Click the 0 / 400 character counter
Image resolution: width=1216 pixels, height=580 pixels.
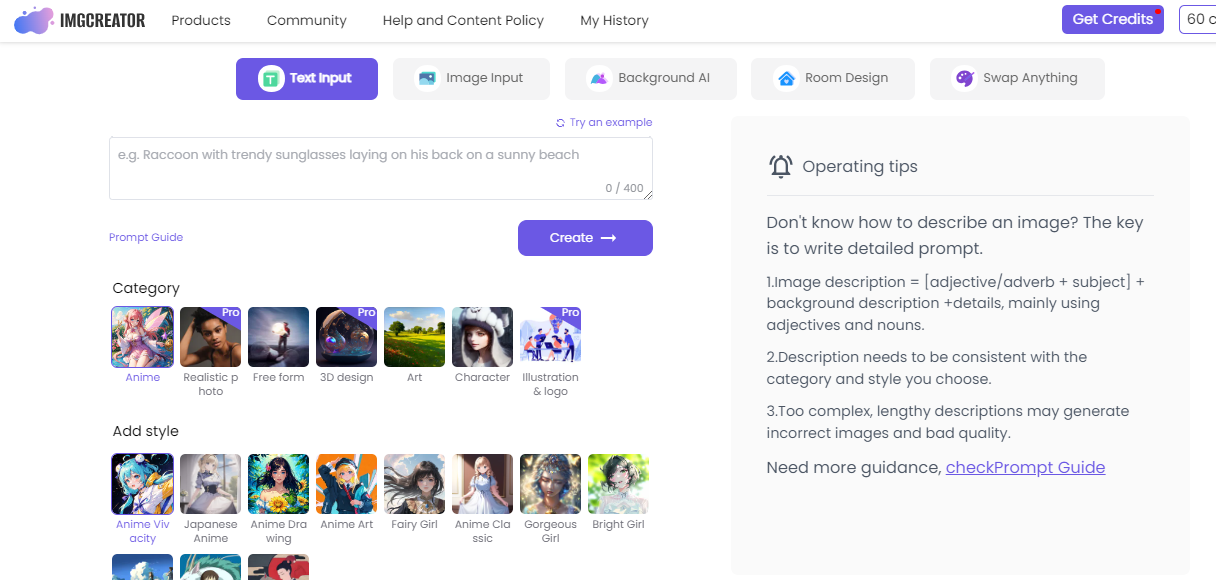(x=624, y=188)
